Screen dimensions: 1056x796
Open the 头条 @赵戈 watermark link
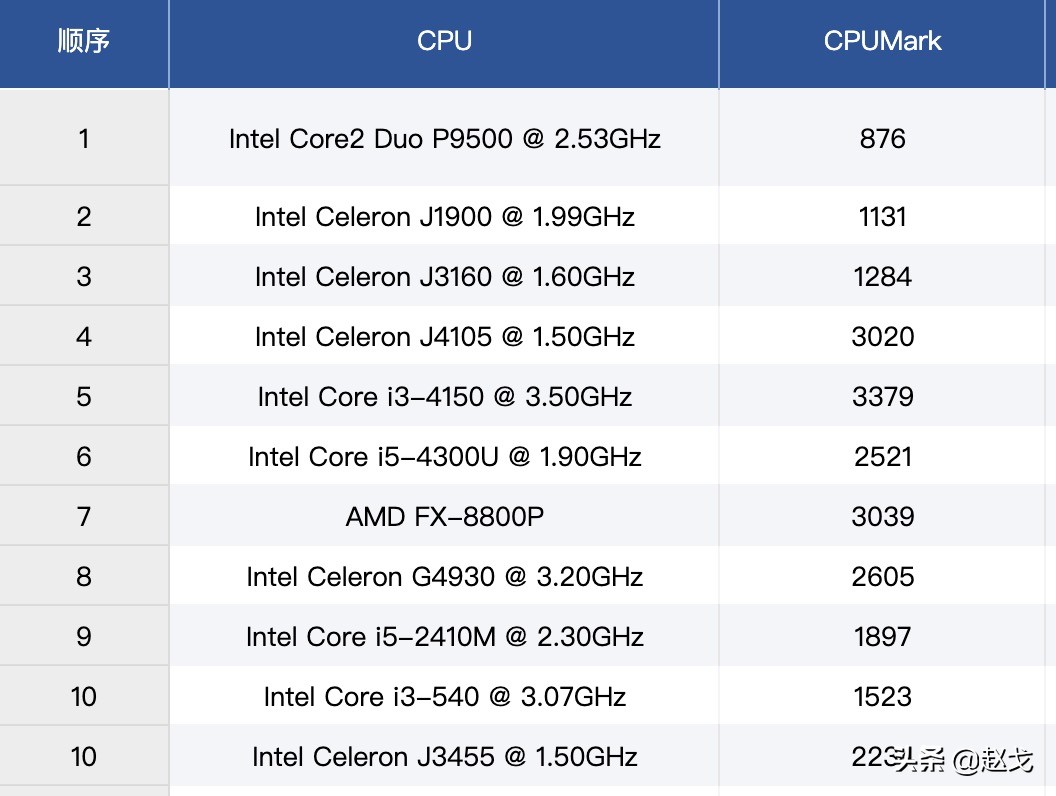tap(963, 761)
